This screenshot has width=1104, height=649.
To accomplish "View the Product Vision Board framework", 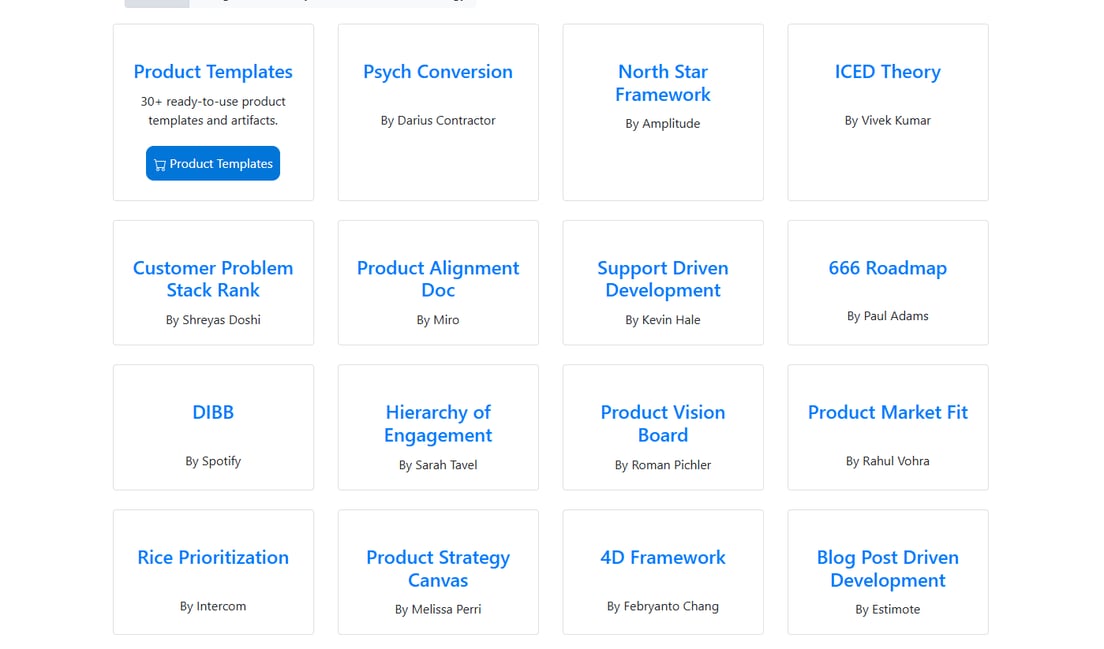I will [663, 424].
